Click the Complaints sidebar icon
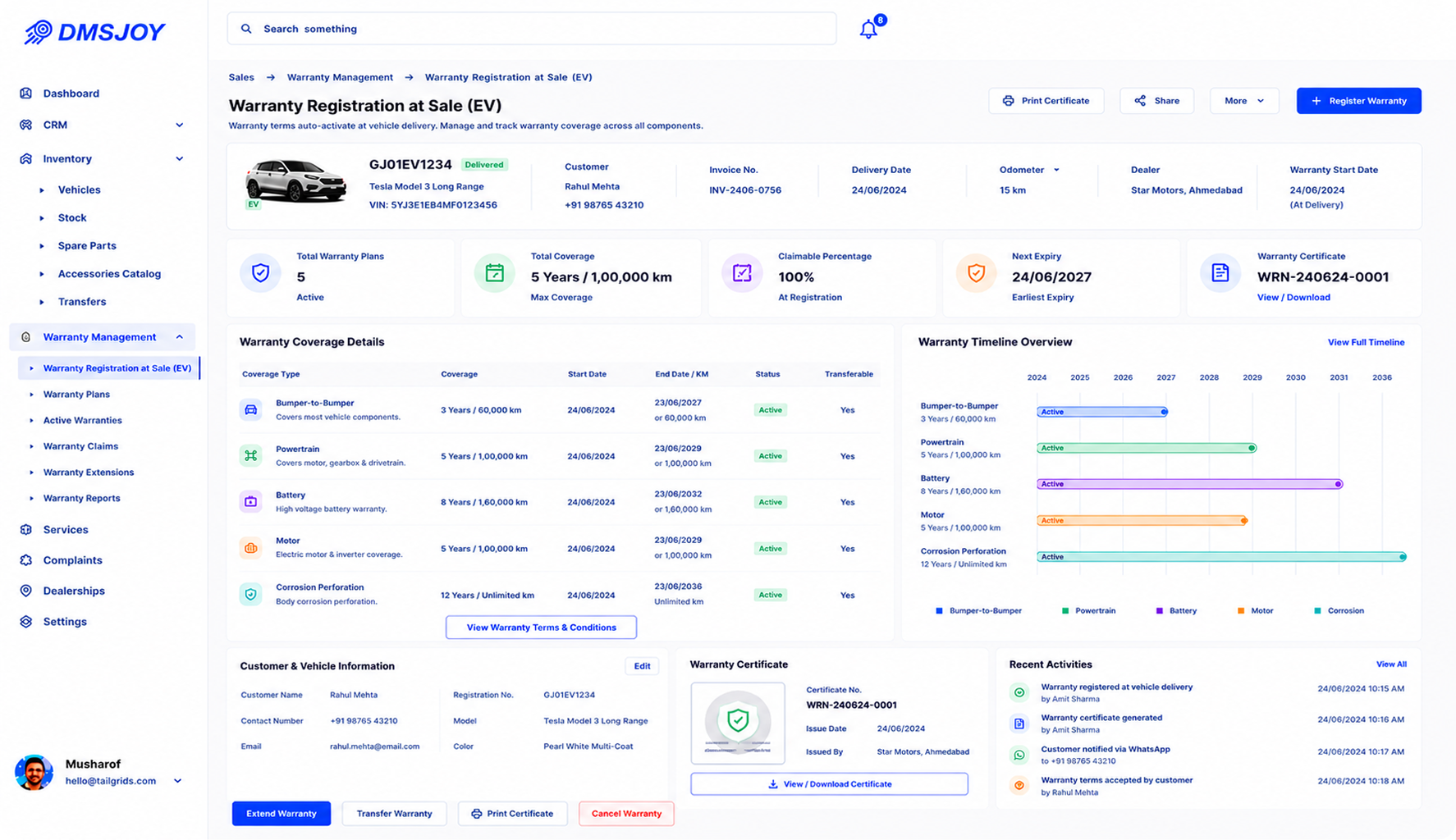1456x840 pixels. tap(26, 560)
